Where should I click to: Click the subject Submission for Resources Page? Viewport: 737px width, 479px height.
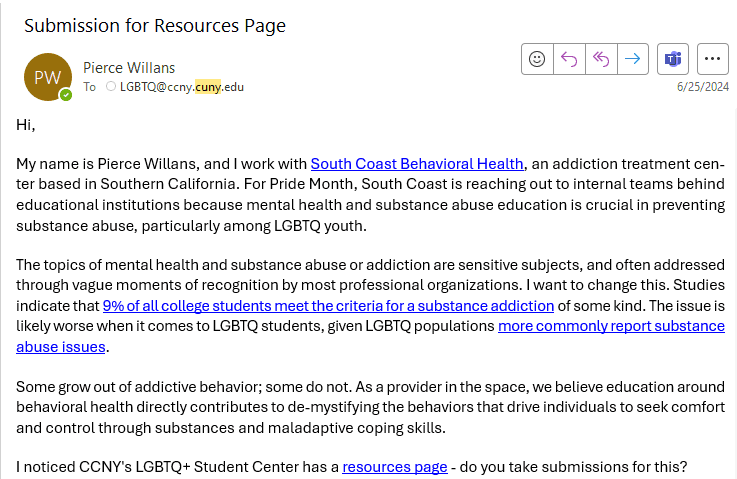pos(155,25)
